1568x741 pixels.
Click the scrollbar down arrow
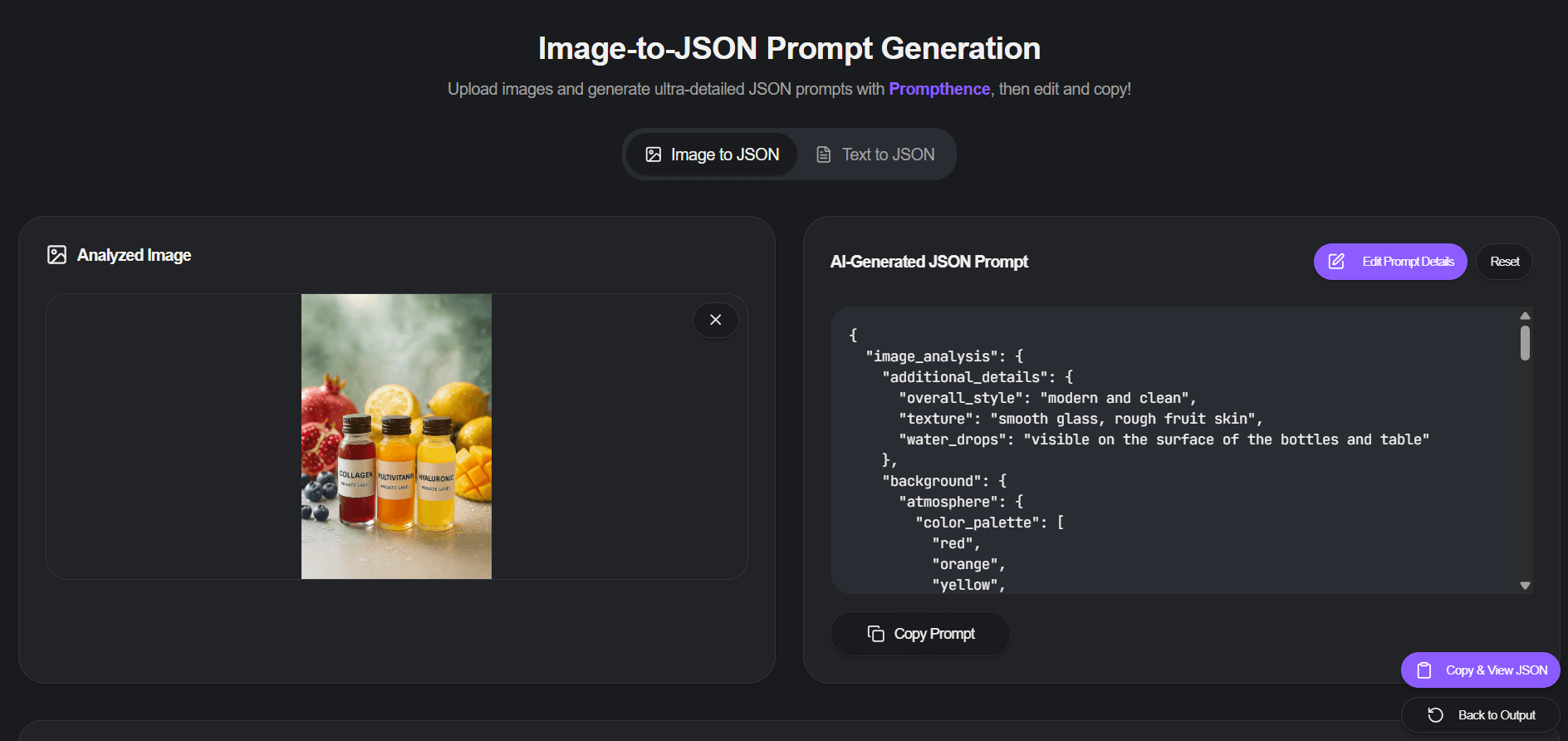pos(1525,586)
